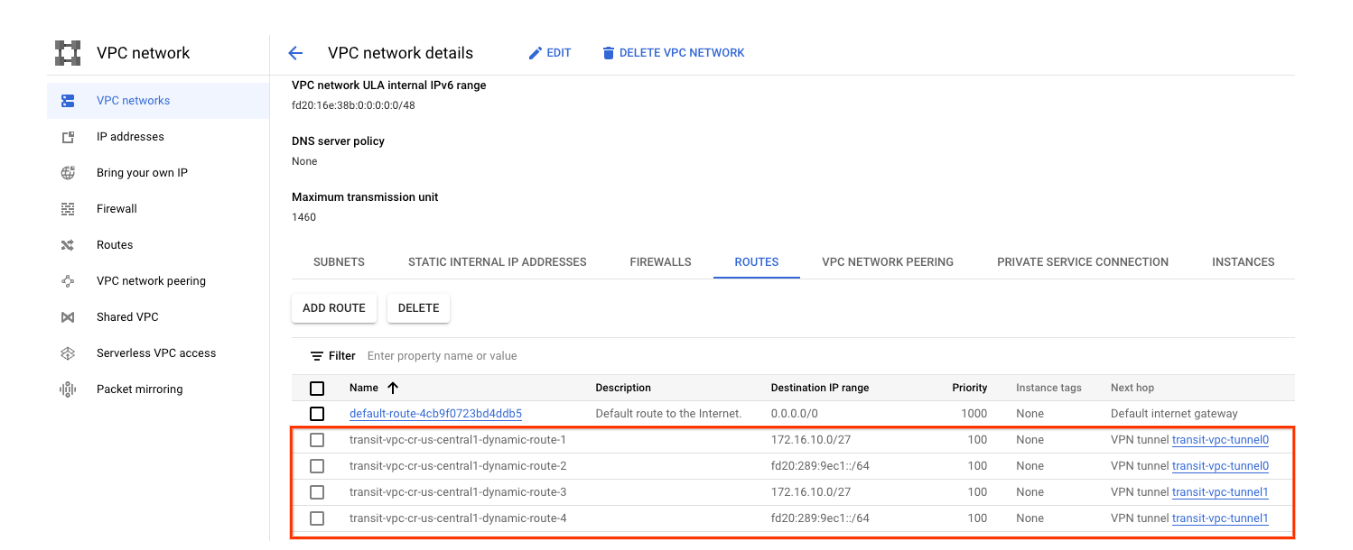Click the IP addresses sidebar icon
This screenshot has height=550, width=1353.
[x=68, y=137]
